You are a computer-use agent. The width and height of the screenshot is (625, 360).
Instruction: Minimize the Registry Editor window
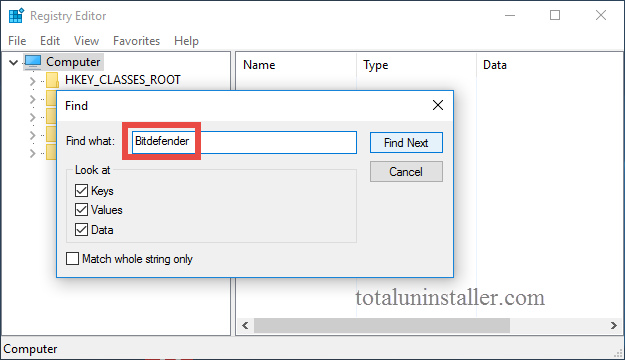(510, 16)
